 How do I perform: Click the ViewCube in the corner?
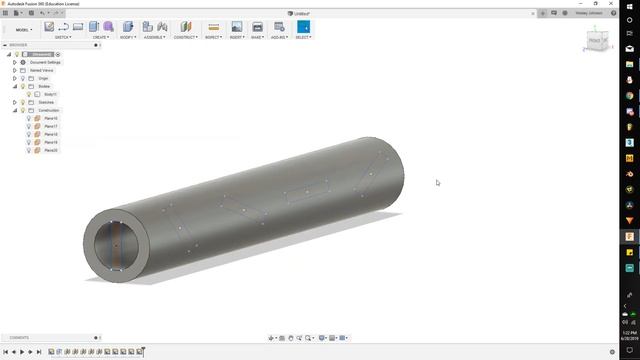coord(597,40)
